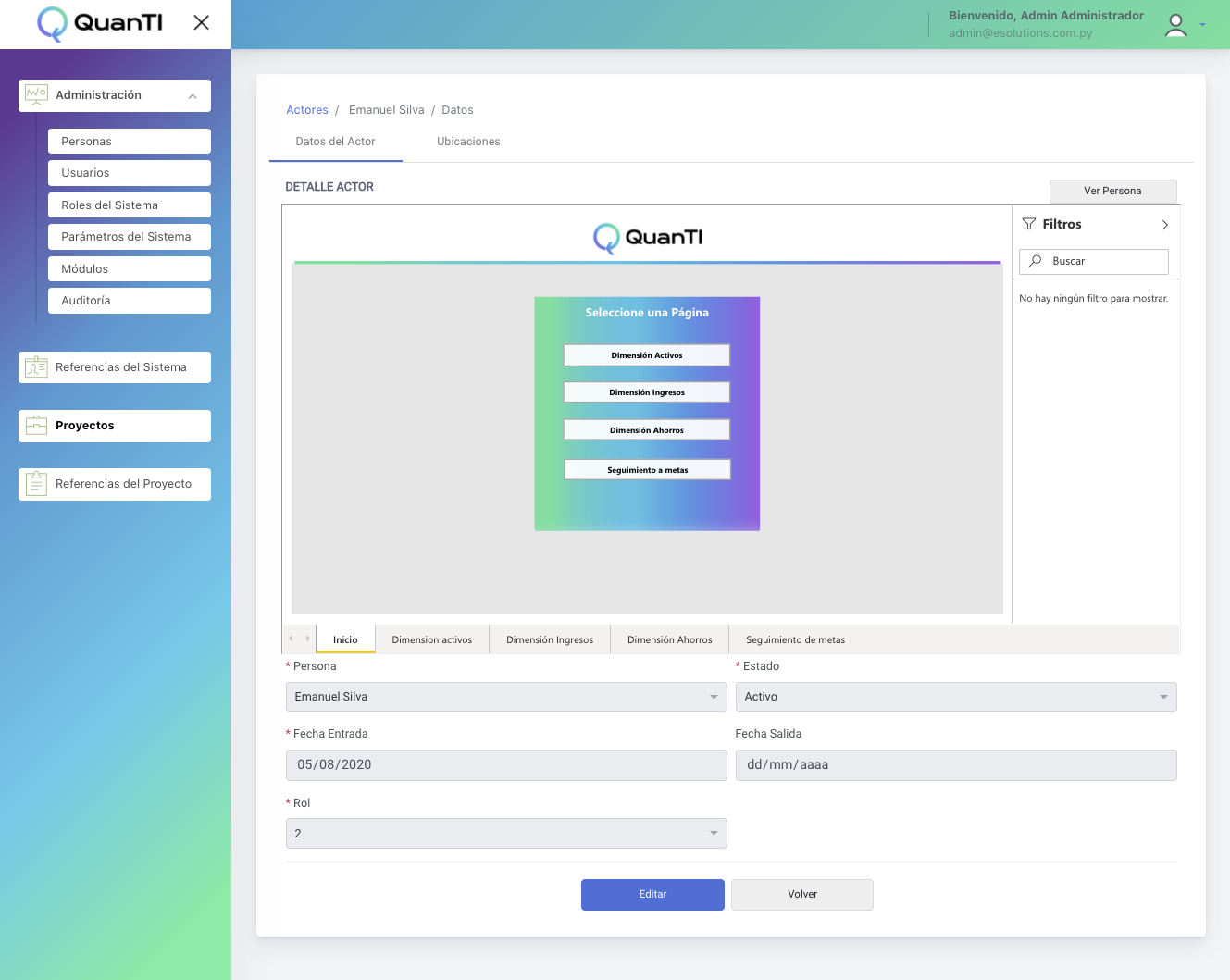Image resolution: width=1230 pixels, height=980 pixels.
Task: Click the Ver Persona button
Action: (x=1113, y=191)
